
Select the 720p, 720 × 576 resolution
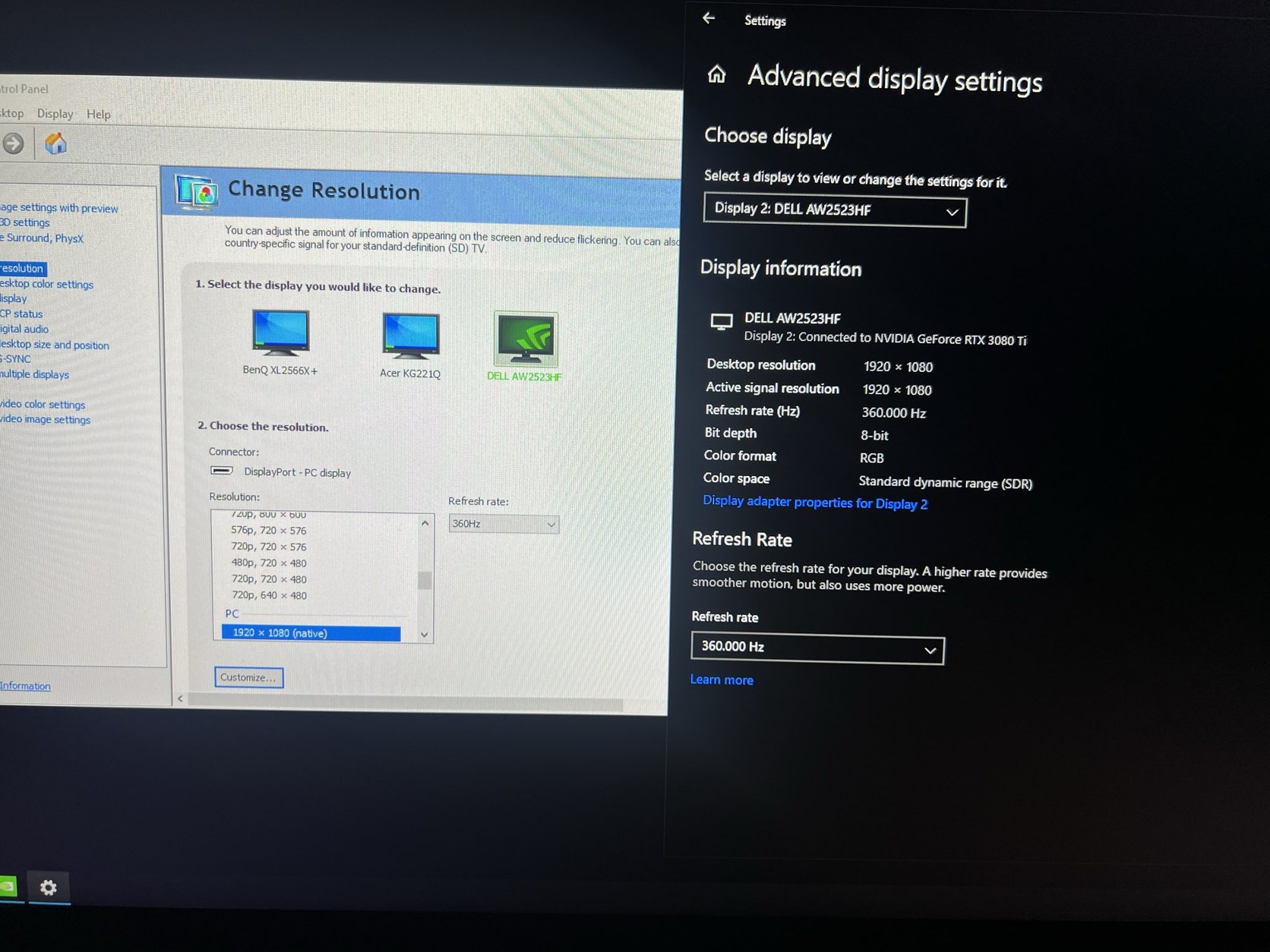[x=269, y=547]
